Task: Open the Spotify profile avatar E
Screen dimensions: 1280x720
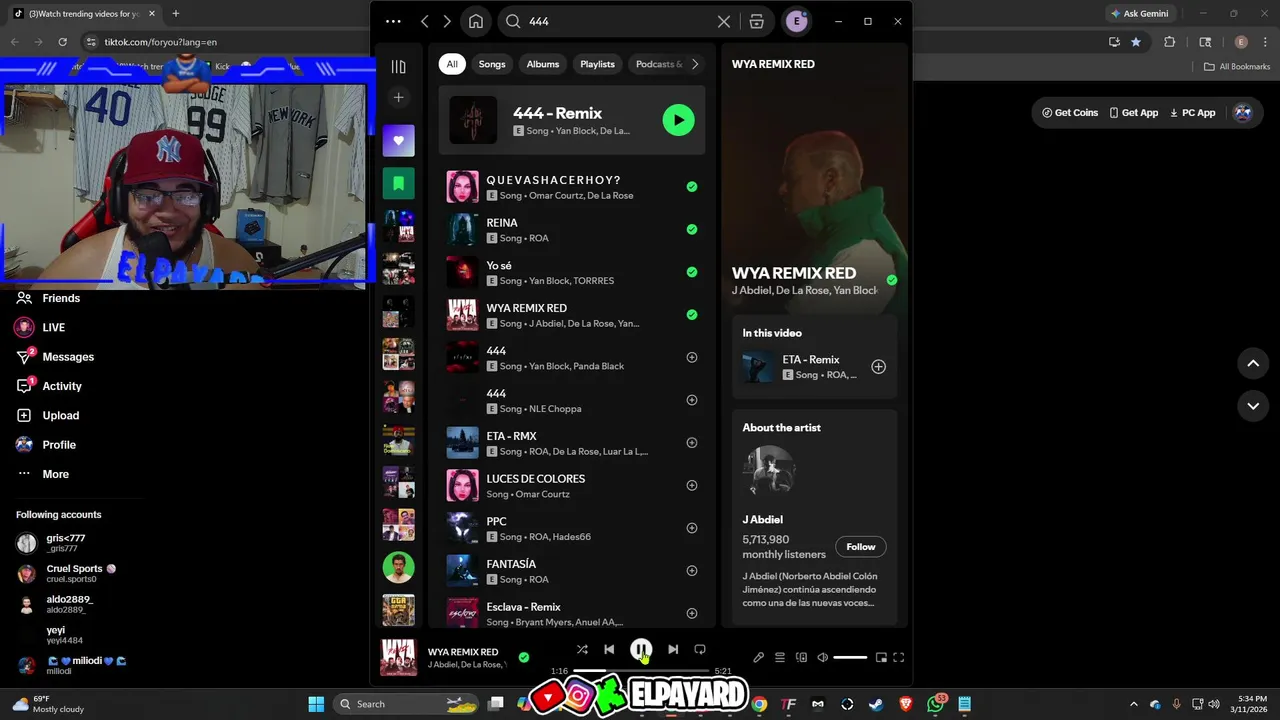Action: pos(796,21)
